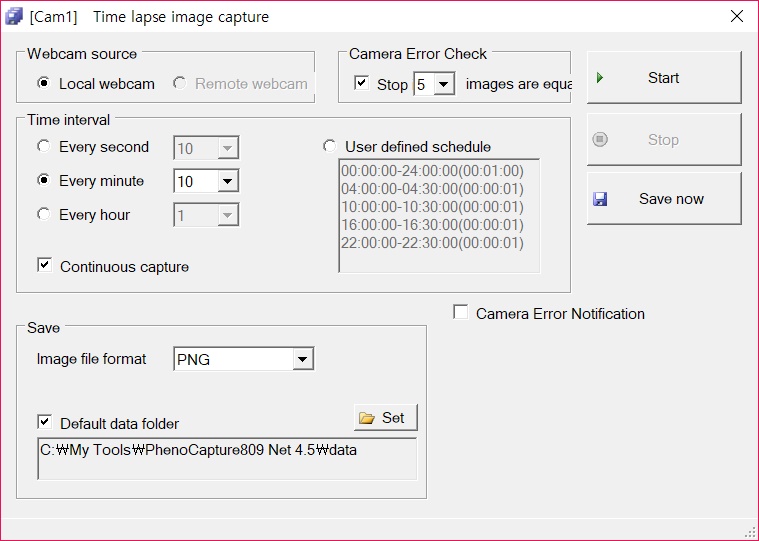Click the Save now button
Viewport: 759px width, 541px height.
pyautogui.click(x=664, y=199)
